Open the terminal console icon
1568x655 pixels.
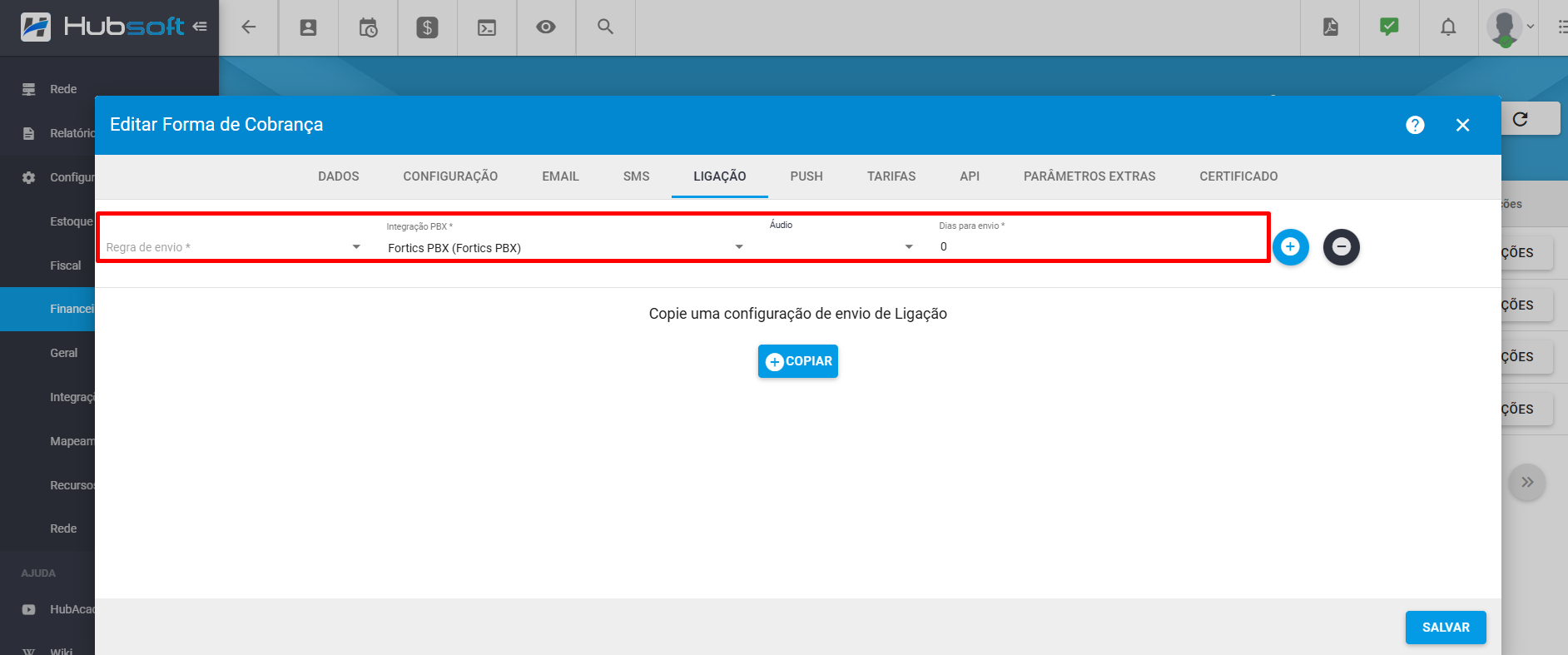click(x=487, y=27)
